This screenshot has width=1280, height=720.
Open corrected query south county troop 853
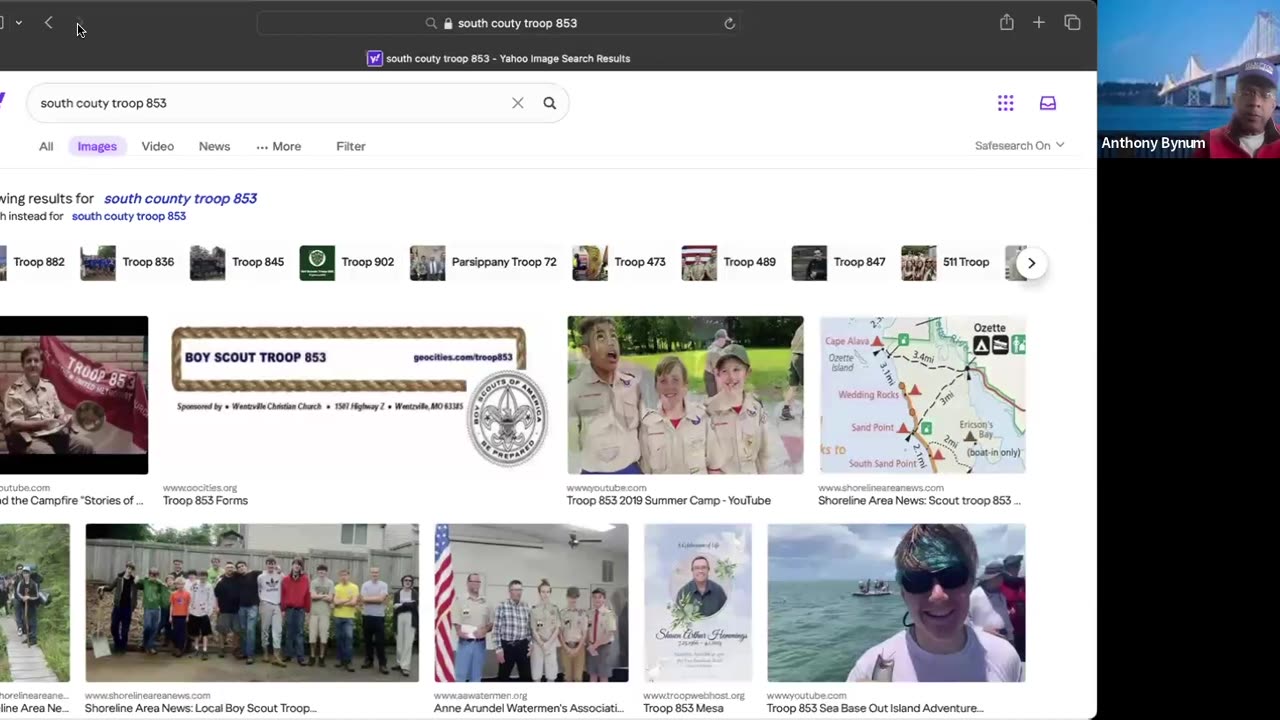(x=180, y=198)
